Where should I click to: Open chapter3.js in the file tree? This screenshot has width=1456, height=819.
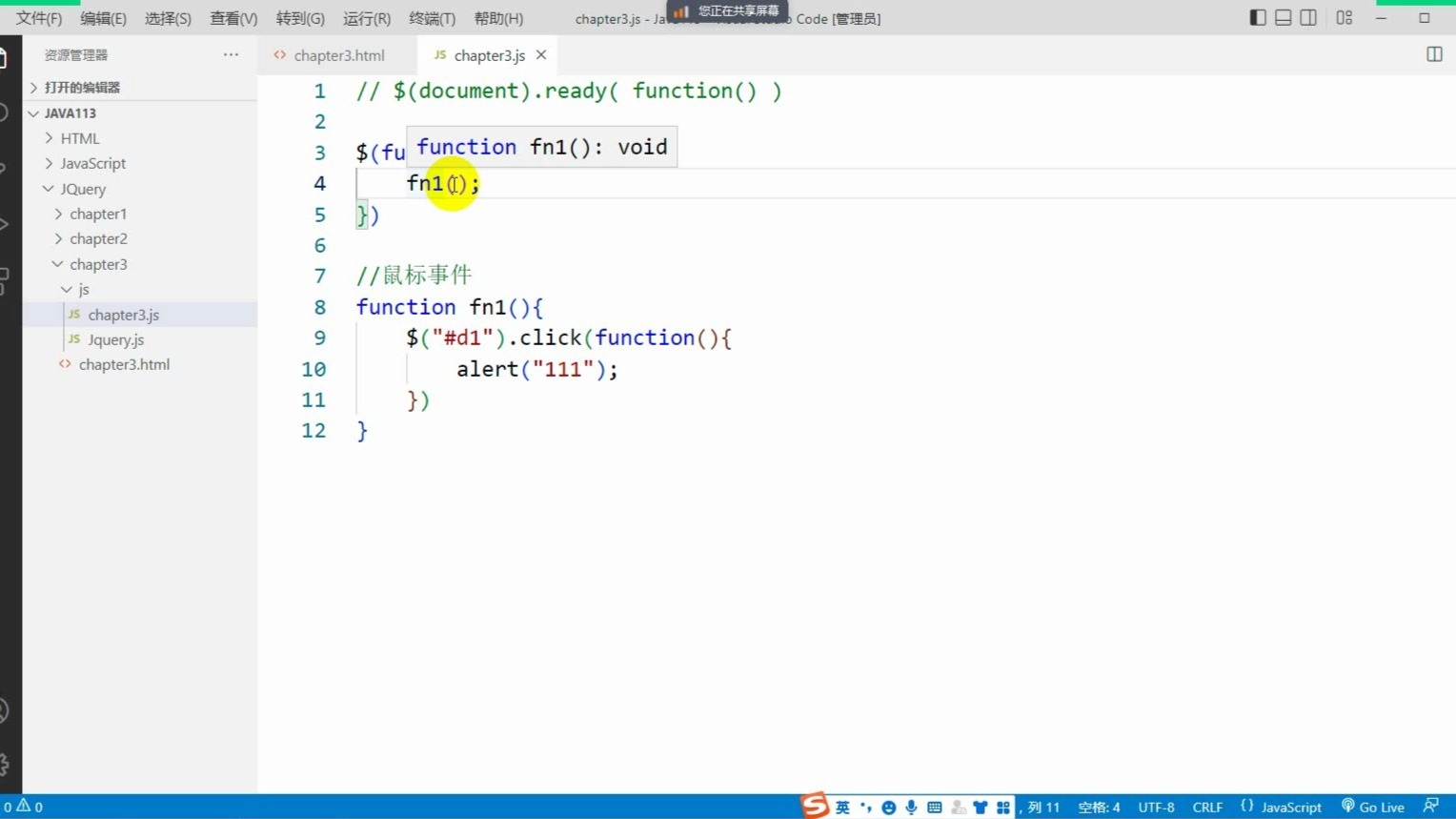tap(140, 315)
